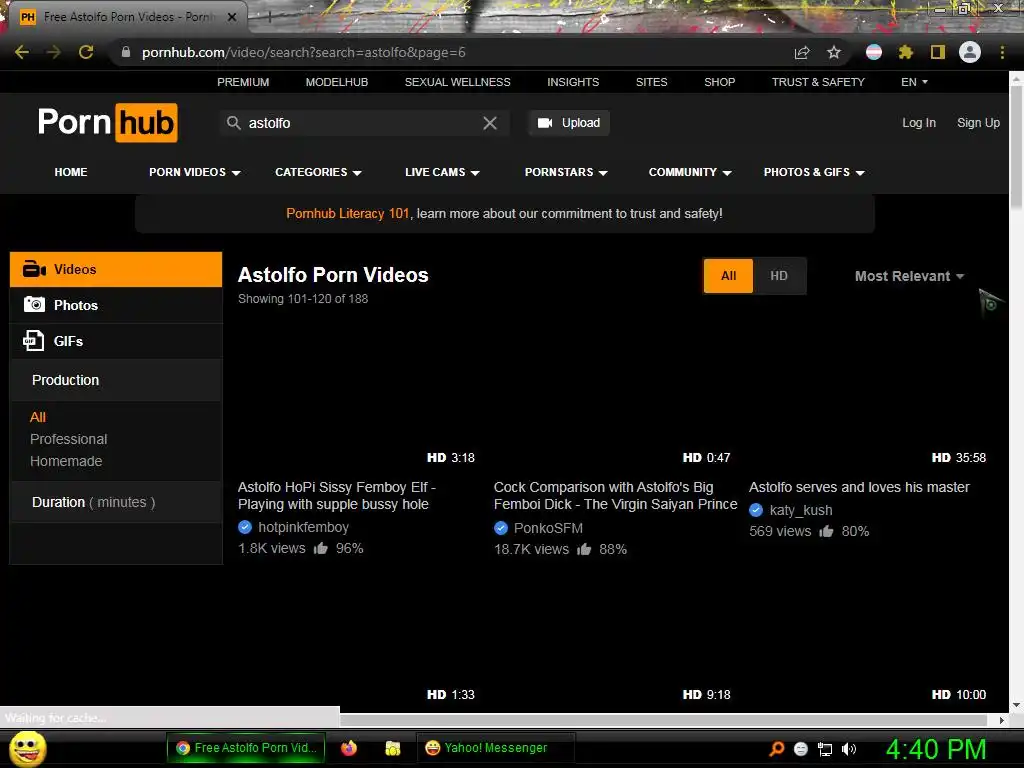The height and width of the screenshot is (768, 1024).
Task: Share this page using share icon
Action: pos(802,52)
